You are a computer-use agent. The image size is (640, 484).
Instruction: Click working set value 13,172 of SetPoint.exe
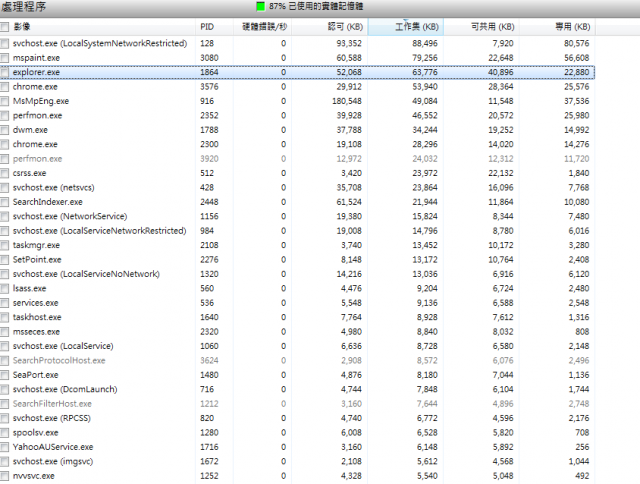click(x=424, y=260)
